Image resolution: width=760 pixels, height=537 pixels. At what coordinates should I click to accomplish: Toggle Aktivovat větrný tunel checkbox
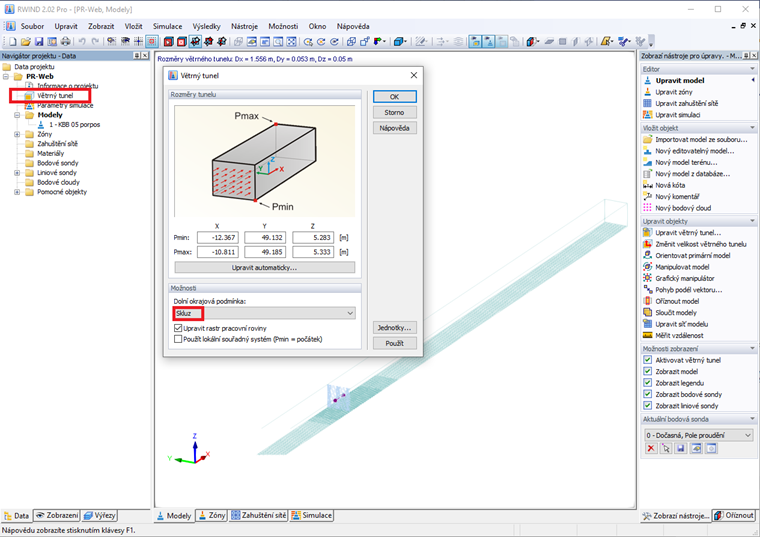pos(648,360)
